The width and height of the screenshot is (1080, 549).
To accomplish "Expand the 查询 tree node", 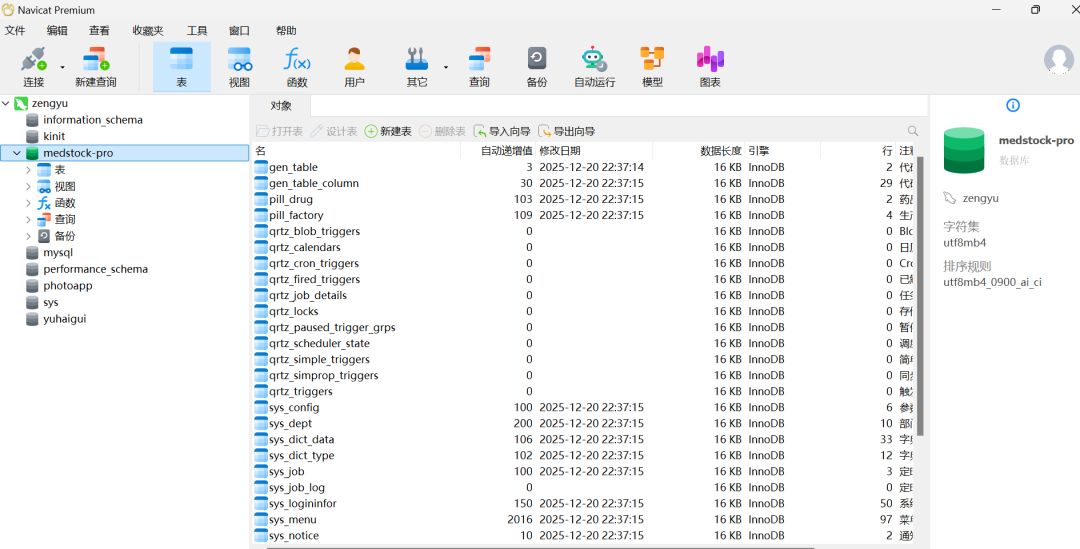I will (x=28, y=219).
